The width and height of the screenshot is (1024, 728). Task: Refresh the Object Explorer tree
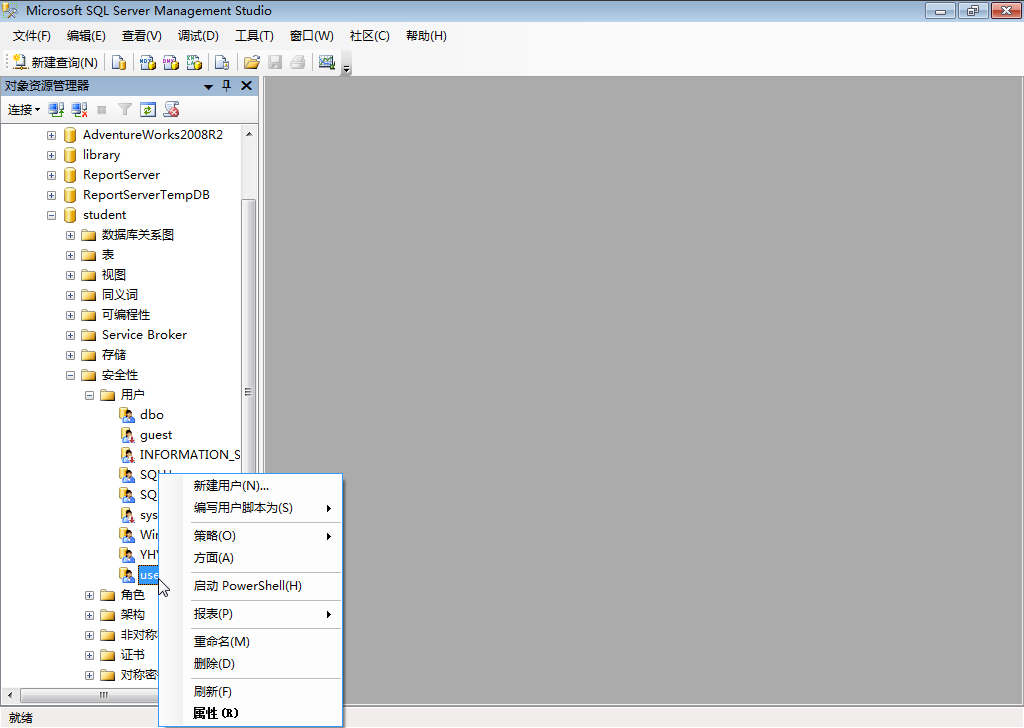148,110
